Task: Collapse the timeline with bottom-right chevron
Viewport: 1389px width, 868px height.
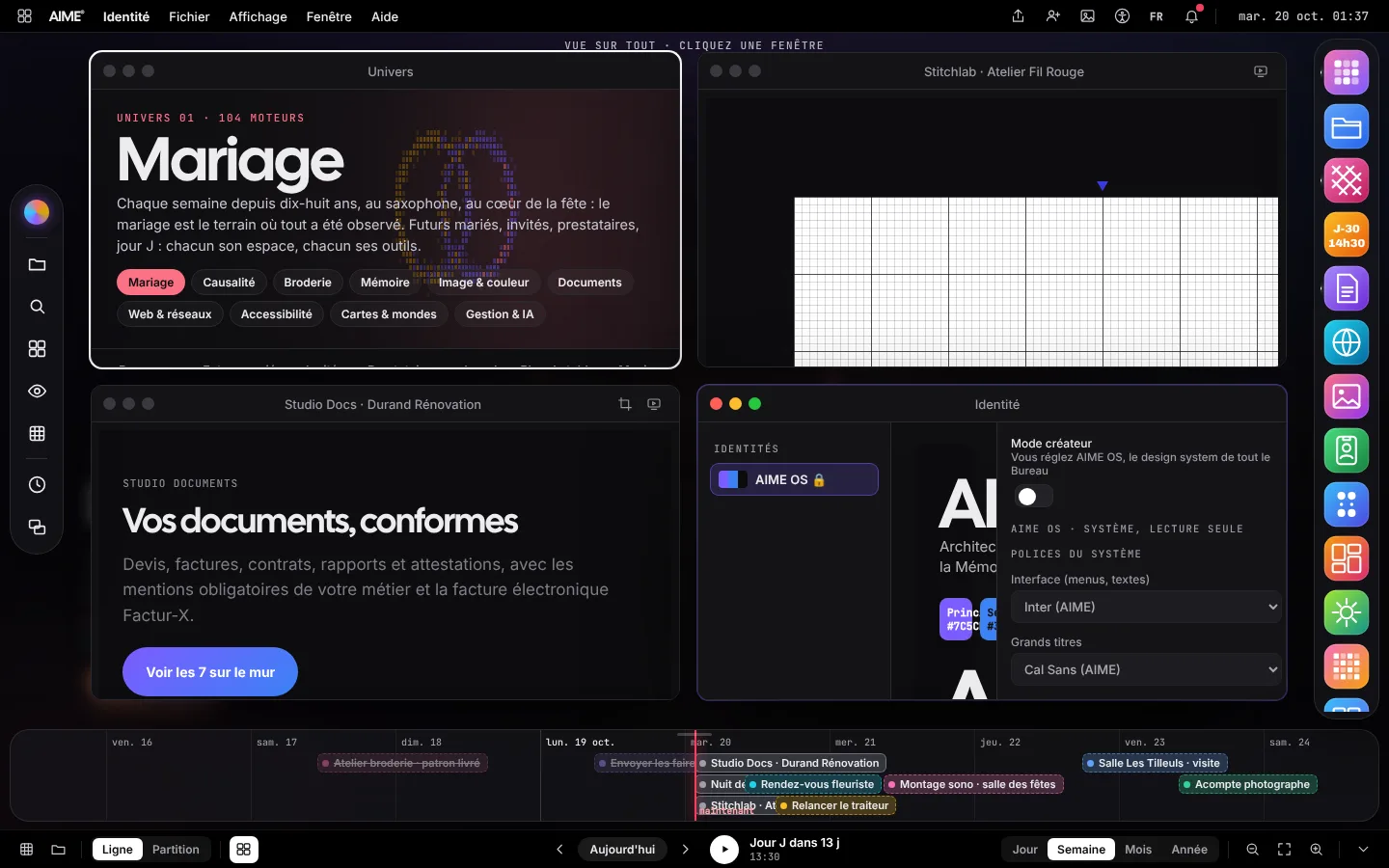Action: [1363, 850]
